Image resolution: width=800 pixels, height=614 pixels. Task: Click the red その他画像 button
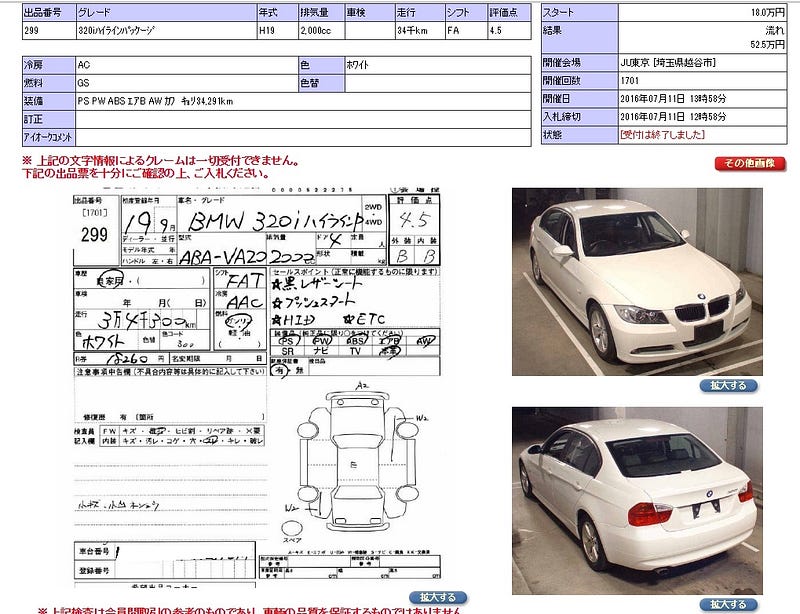click(749, 163)
